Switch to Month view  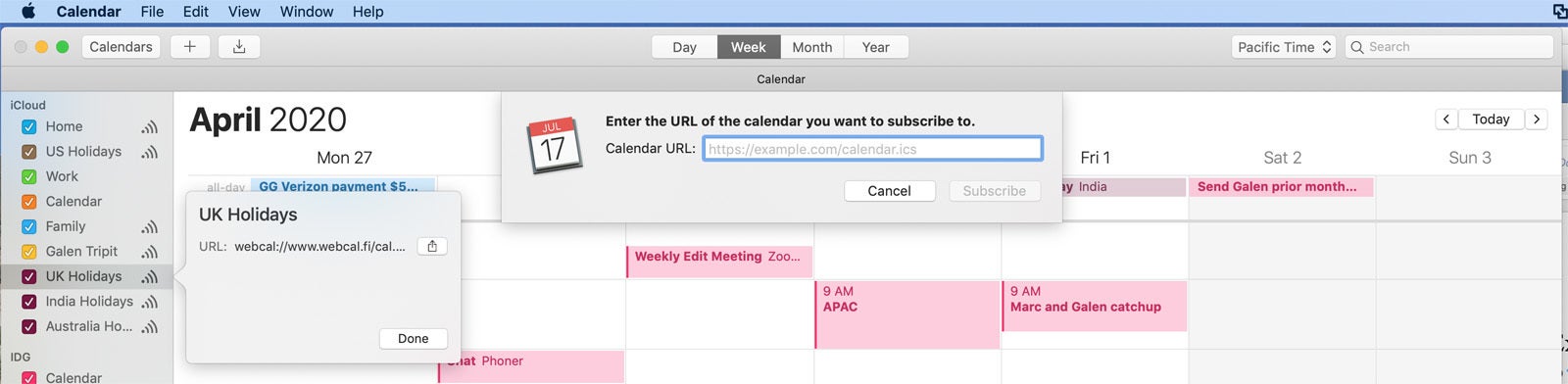(x=811, y=47)
